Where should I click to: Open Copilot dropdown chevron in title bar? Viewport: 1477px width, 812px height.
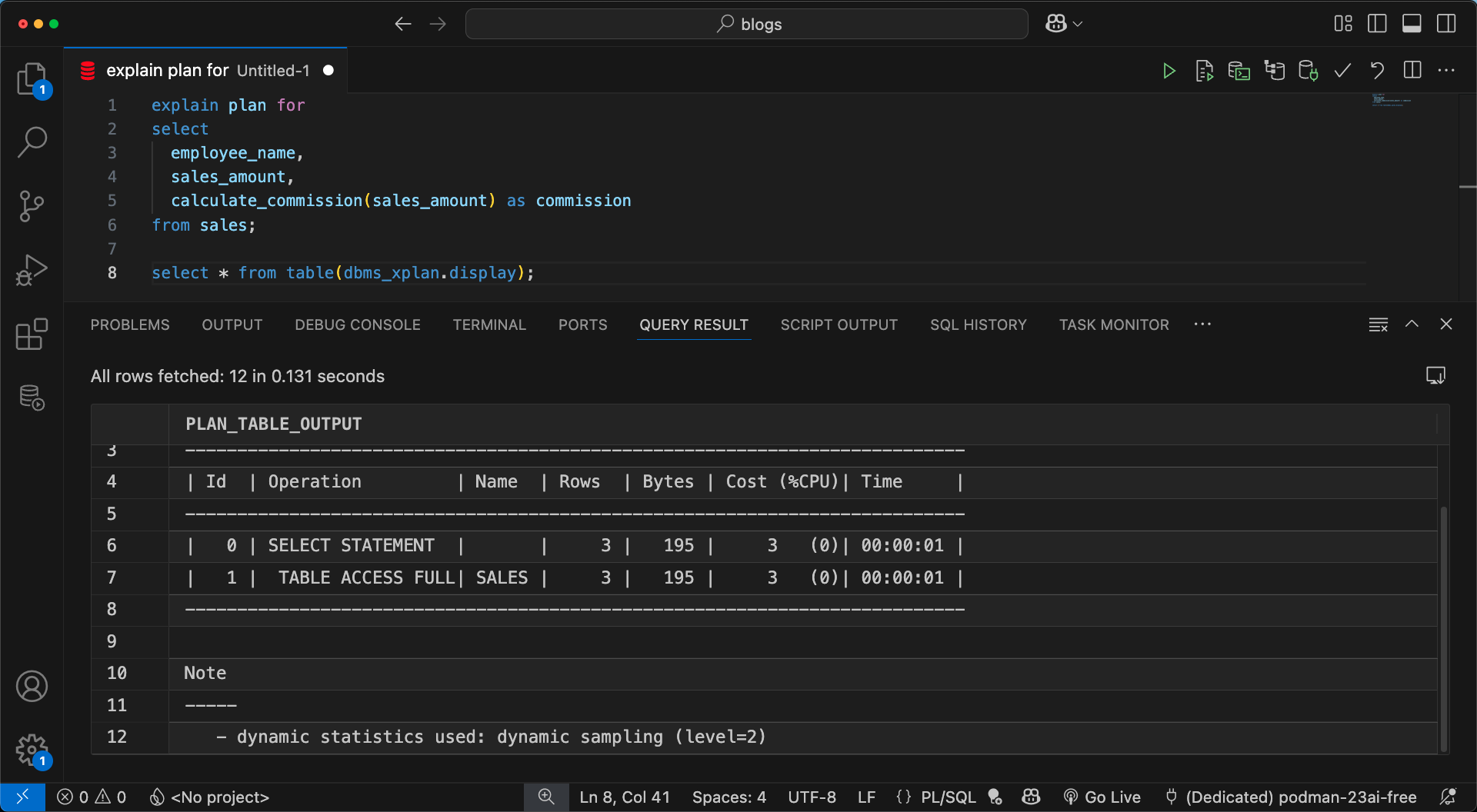[x=1078, y=24]
